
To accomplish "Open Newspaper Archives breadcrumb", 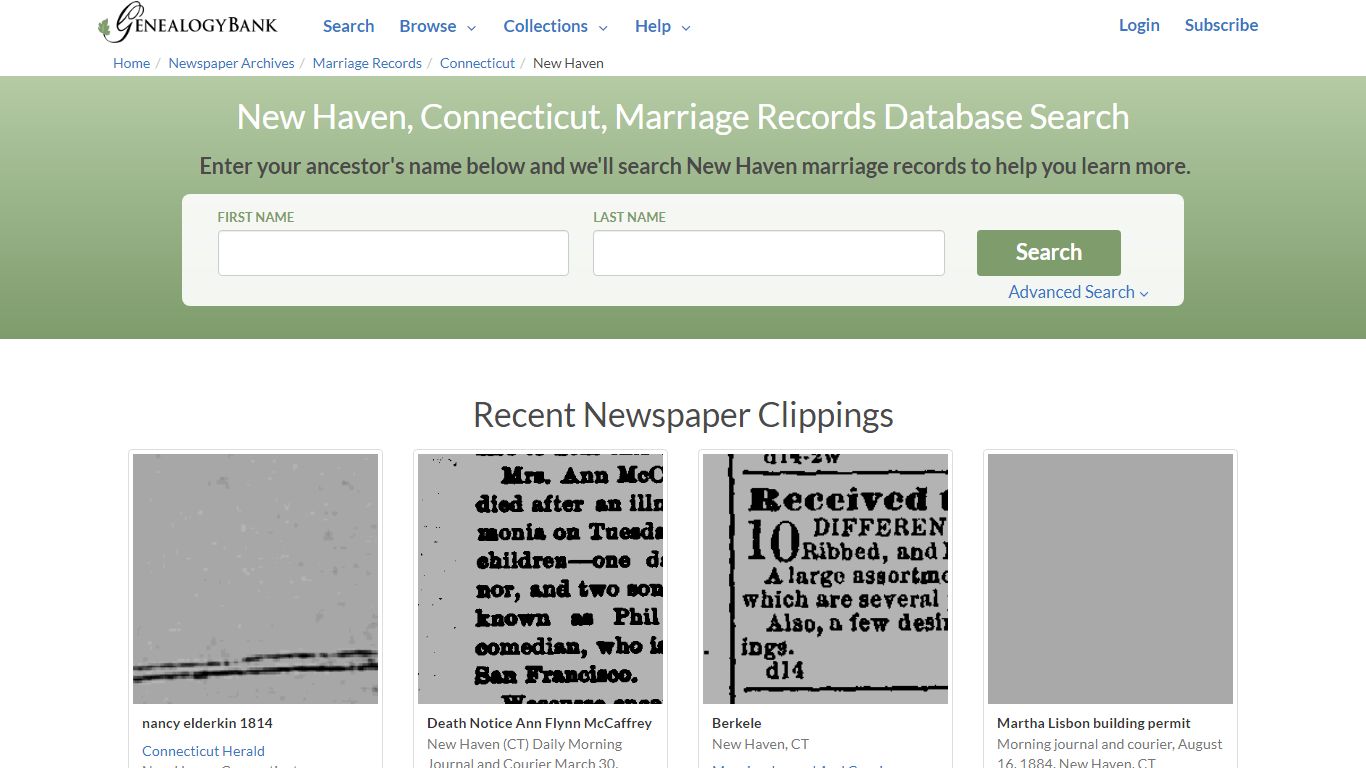I will pos(231,63).
